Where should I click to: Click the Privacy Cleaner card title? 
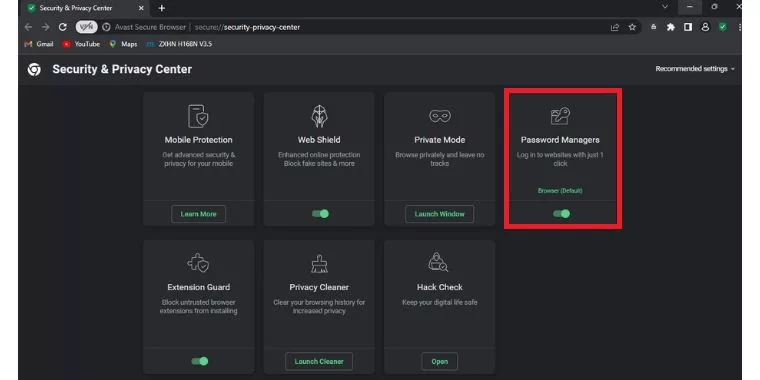tap(319, 287)
